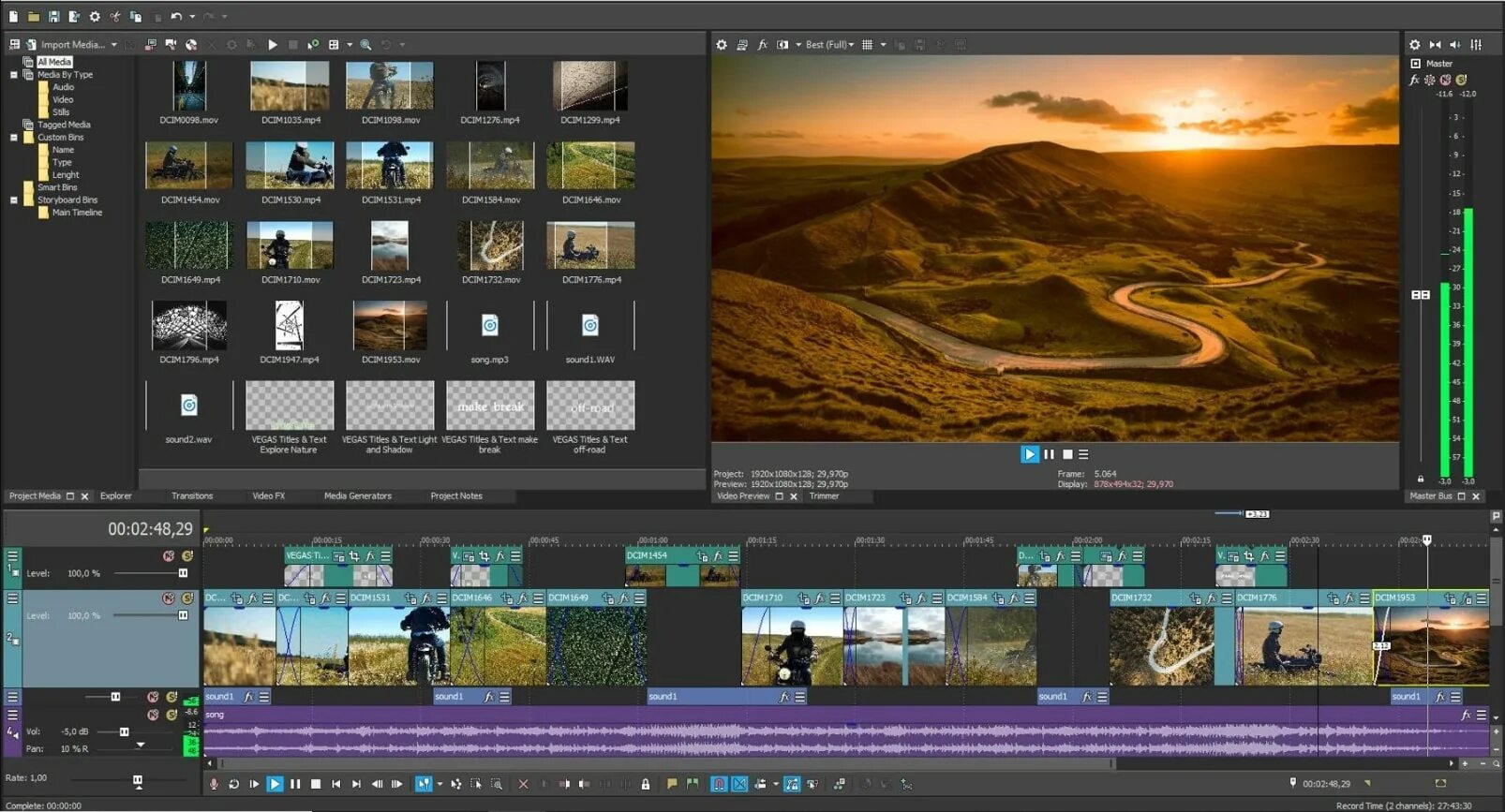Open the Normal Edit tool dropdown arrow
Screen dimensions: 1505x812
click(440, 784)
